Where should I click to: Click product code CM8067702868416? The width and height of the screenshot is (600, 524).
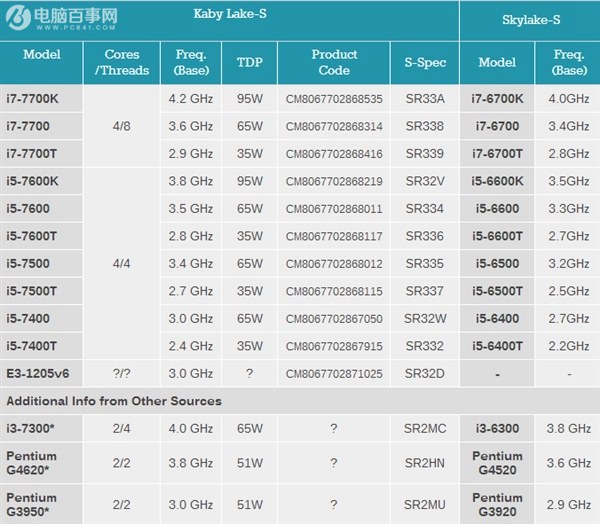(334, 154)
